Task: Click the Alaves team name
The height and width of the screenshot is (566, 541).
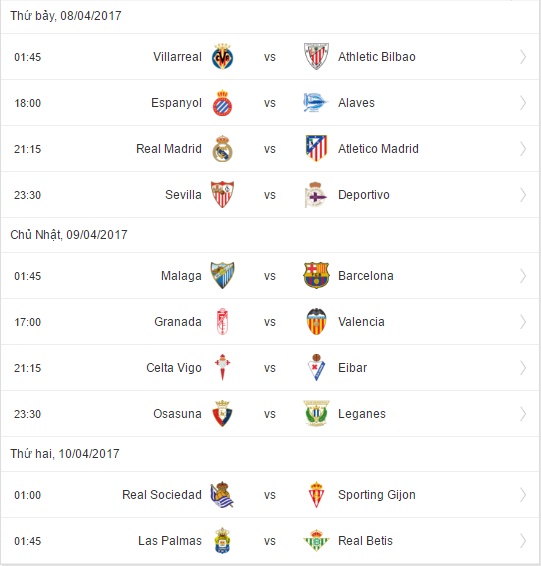Action: click(356, 103)
